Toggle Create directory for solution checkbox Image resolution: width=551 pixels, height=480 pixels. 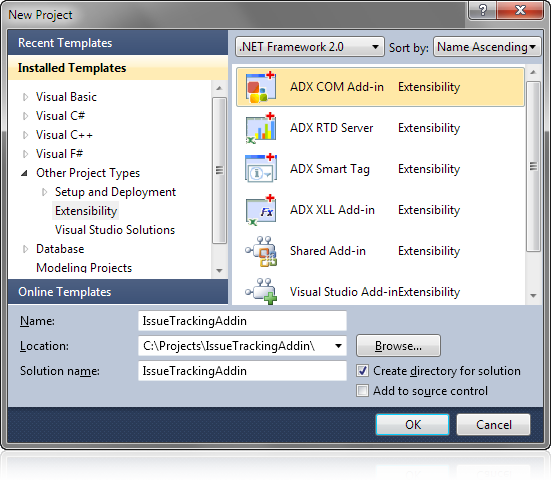pyautogui.click(x=362, y=371)
